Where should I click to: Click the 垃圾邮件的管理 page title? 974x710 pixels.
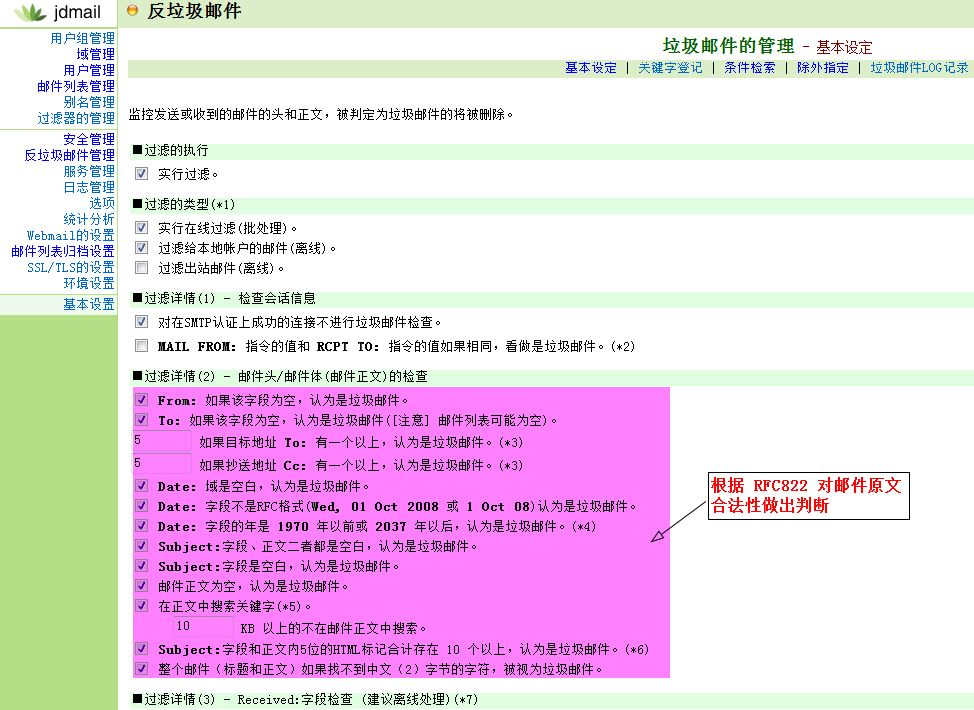728,46
